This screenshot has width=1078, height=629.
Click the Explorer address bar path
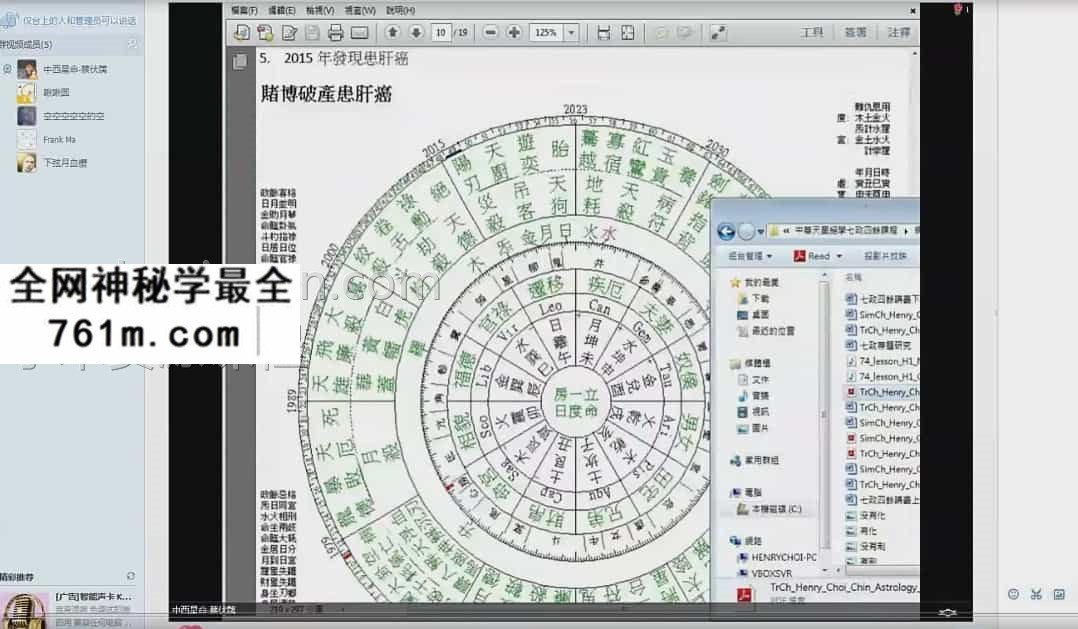pos(844,231)
